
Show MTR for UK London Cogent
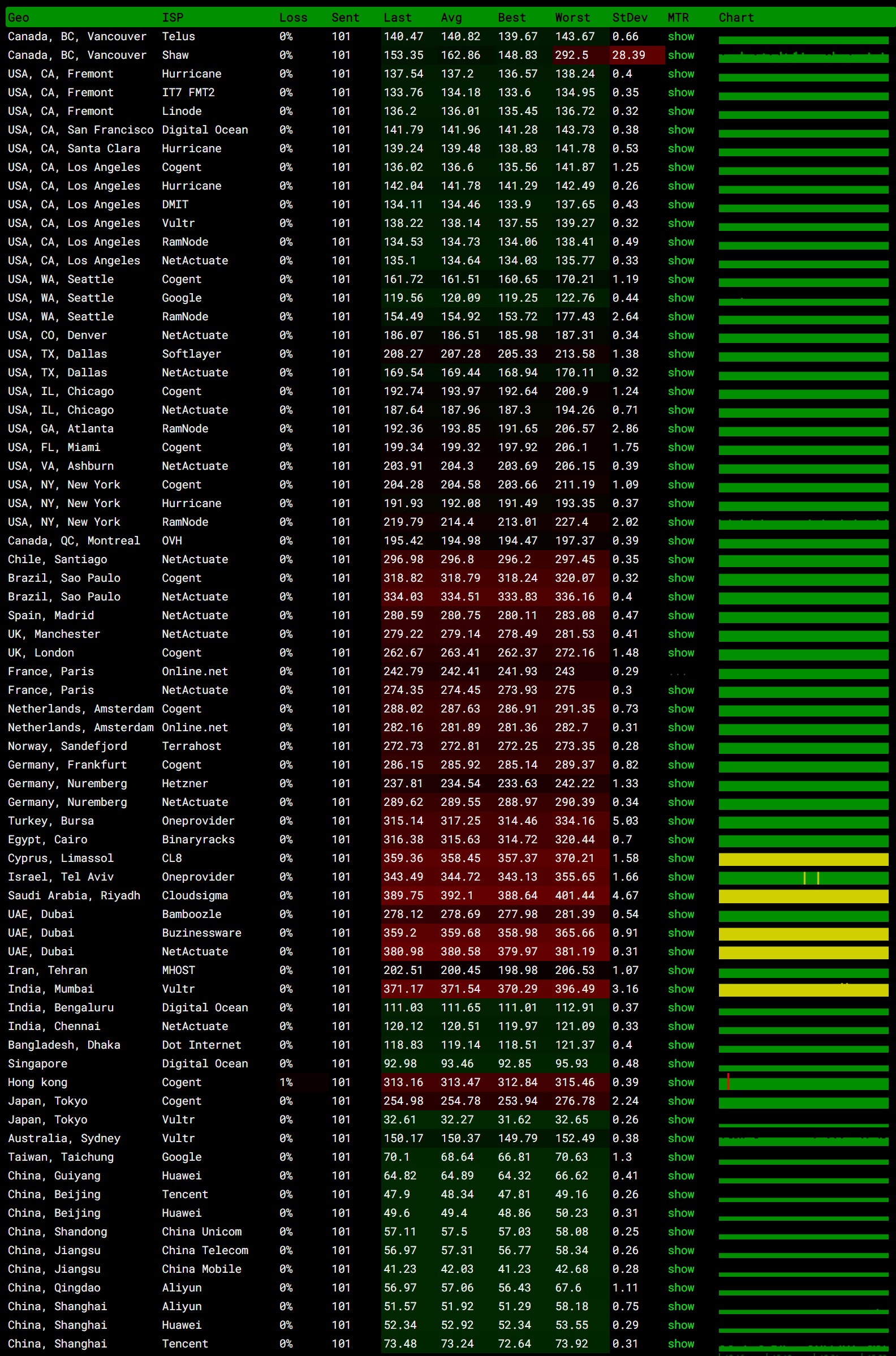pos(680,653)
